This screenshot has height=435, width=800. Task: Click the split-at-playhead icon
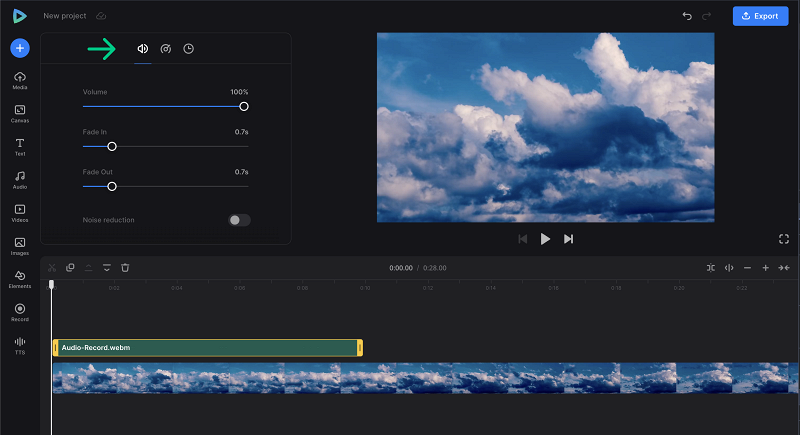coord(729,268)
